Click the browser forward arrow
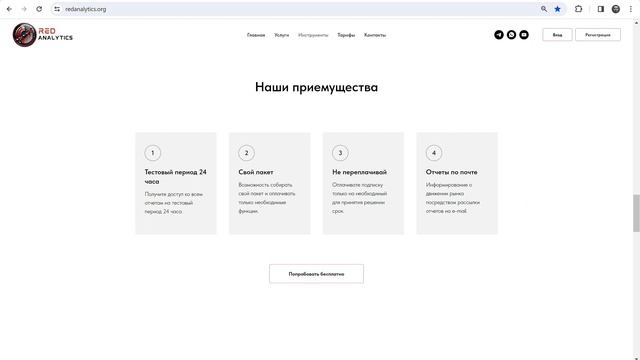 coord(24,9)
